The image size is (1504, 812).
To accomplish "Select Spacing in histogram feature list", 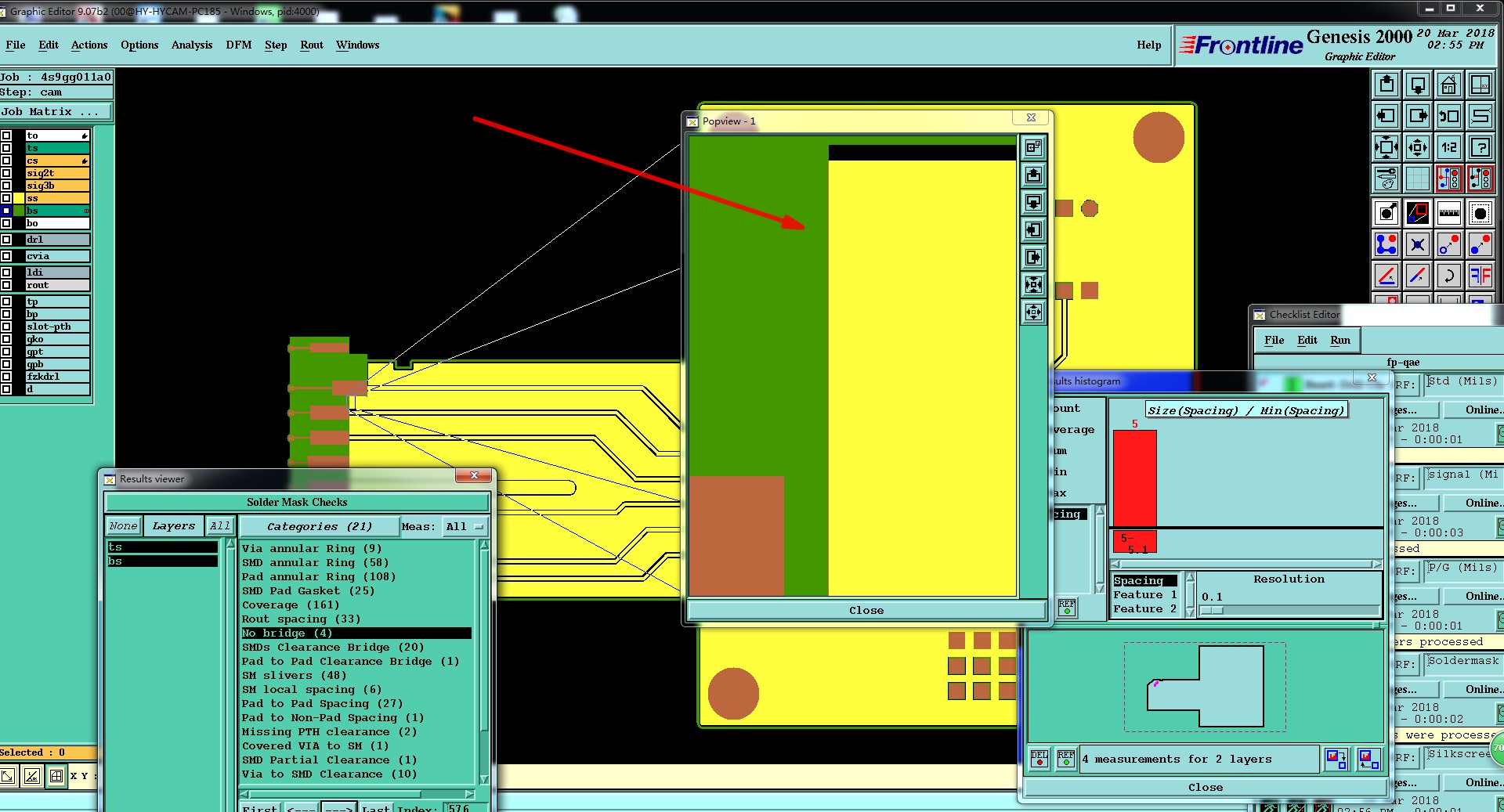I will click(1144, 580).
